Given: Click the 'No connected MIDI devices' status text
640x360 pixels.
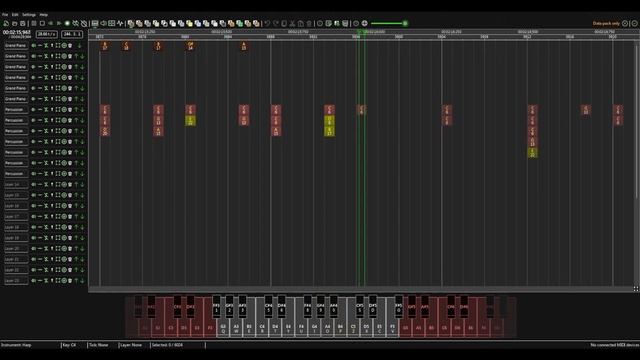Looking at the screenshot, I should (x=615, y=345).
